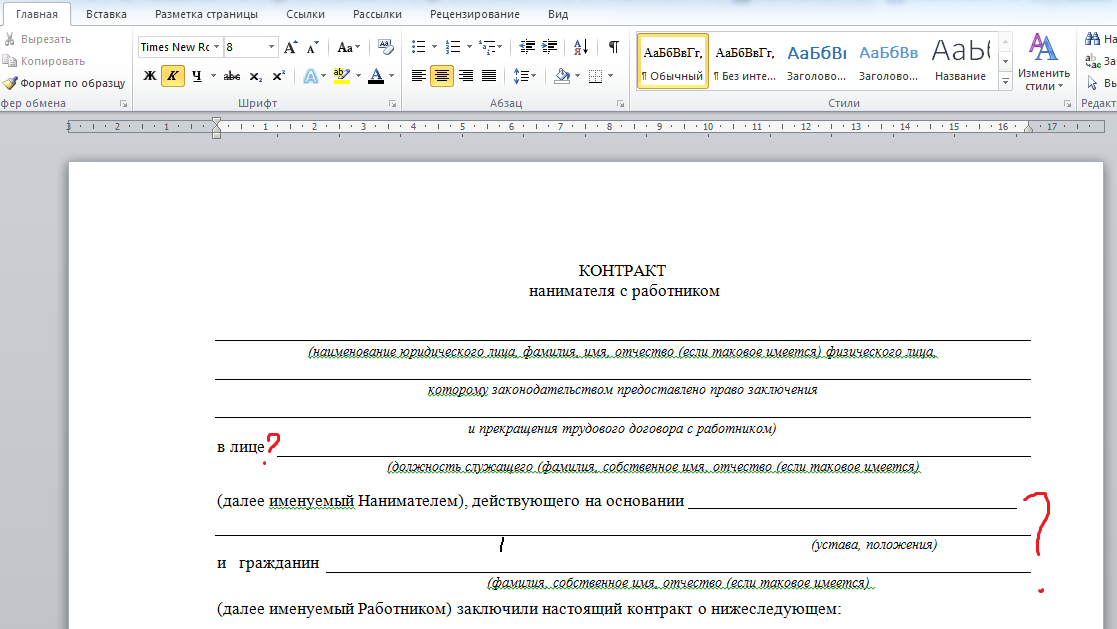The height and width of the screenshot is (629, 1117).
Task: Toggle subscript formatting
Action: (256, 76)
